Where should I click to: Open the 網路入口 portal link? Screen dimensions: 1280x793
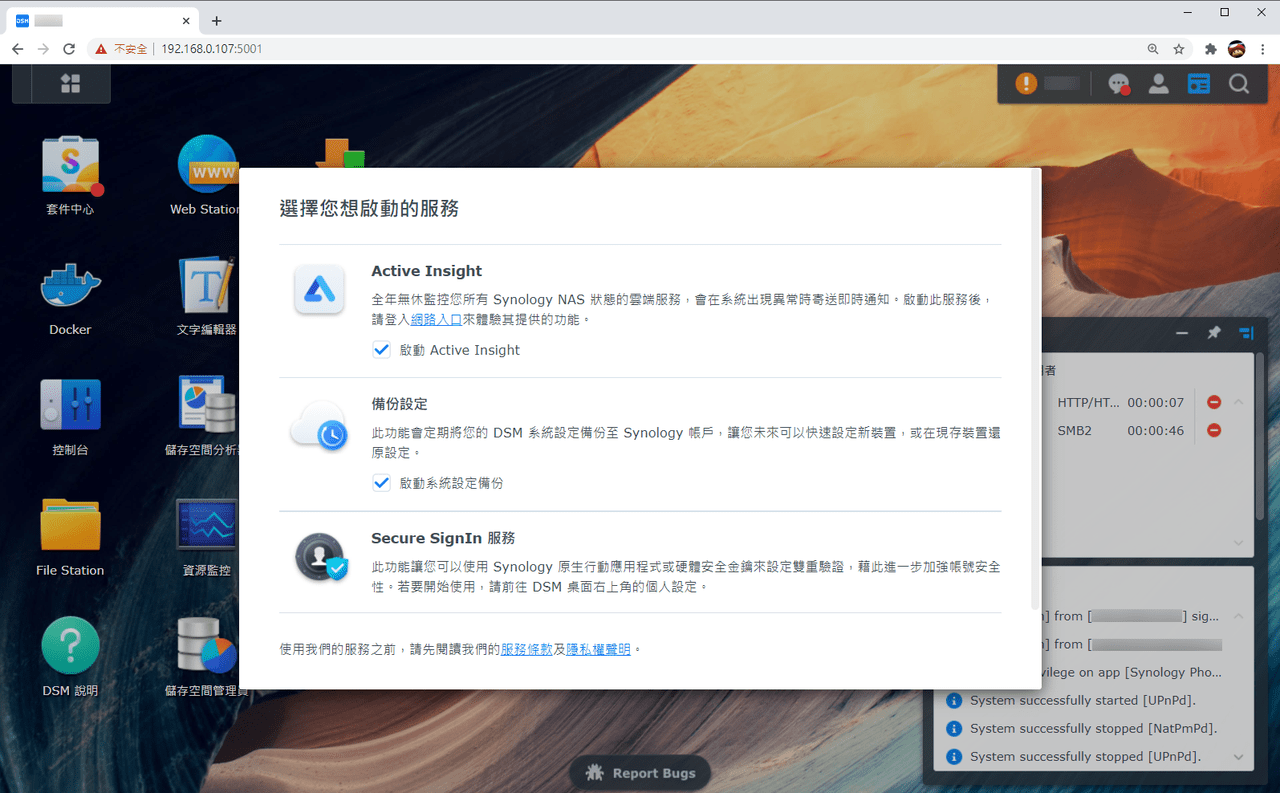(x=436, y=319)
